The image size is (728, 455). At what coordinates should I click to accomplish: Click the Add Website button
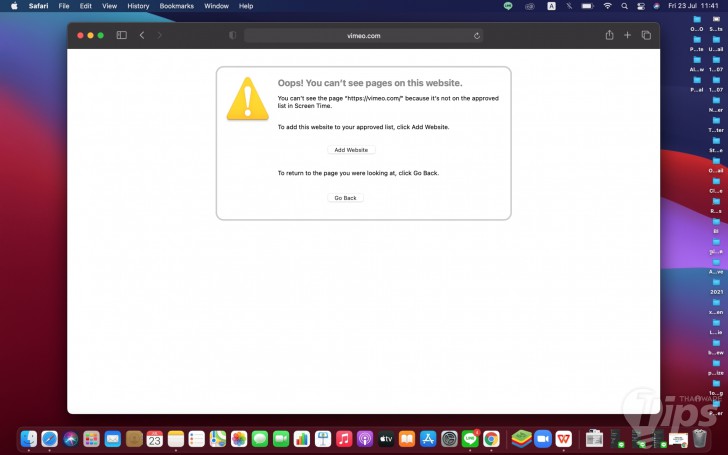351,150
